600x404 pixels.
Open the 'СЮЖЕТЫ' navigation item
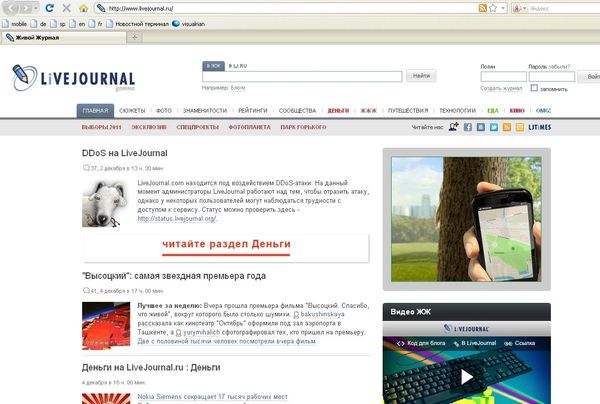tap(132, 111)
